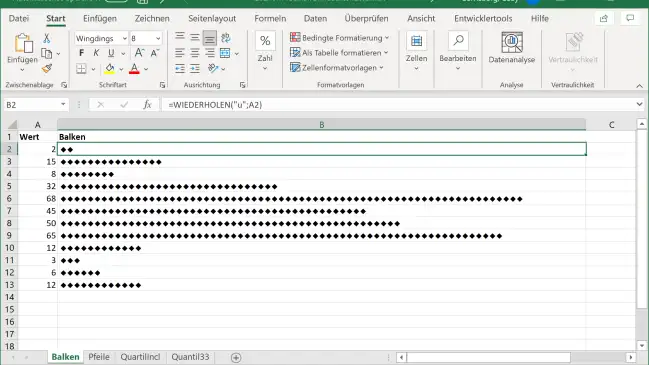Select column B header
Viewport: 649px width, 365px height.
(322, 125)
